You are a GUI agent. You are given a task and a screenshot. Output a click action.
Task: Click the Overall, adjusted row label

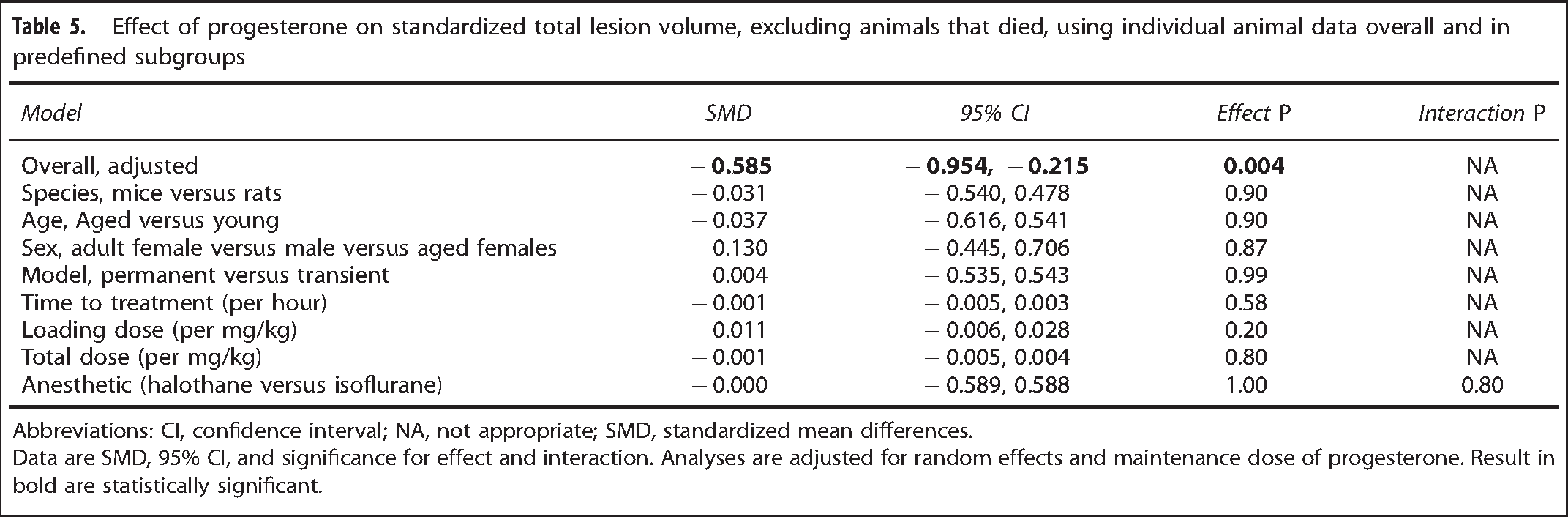point(110,165)
